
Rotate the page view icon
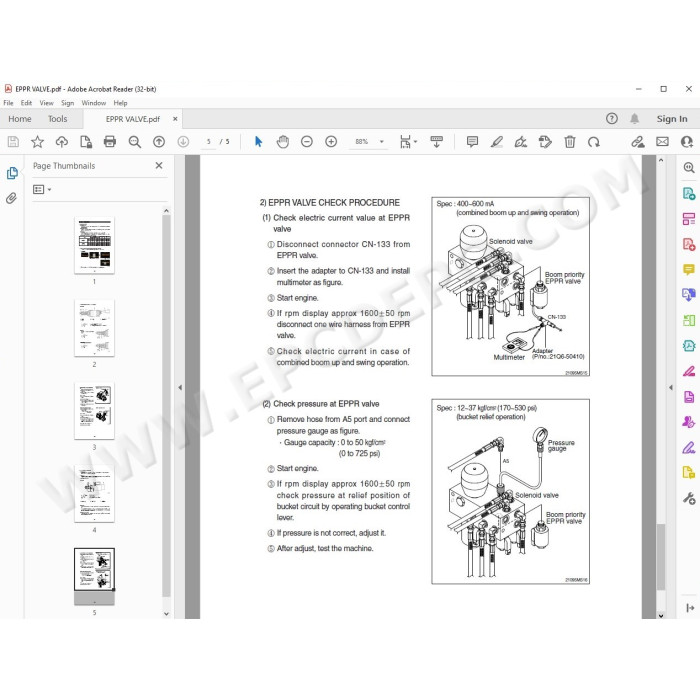(x=594, y=142)
